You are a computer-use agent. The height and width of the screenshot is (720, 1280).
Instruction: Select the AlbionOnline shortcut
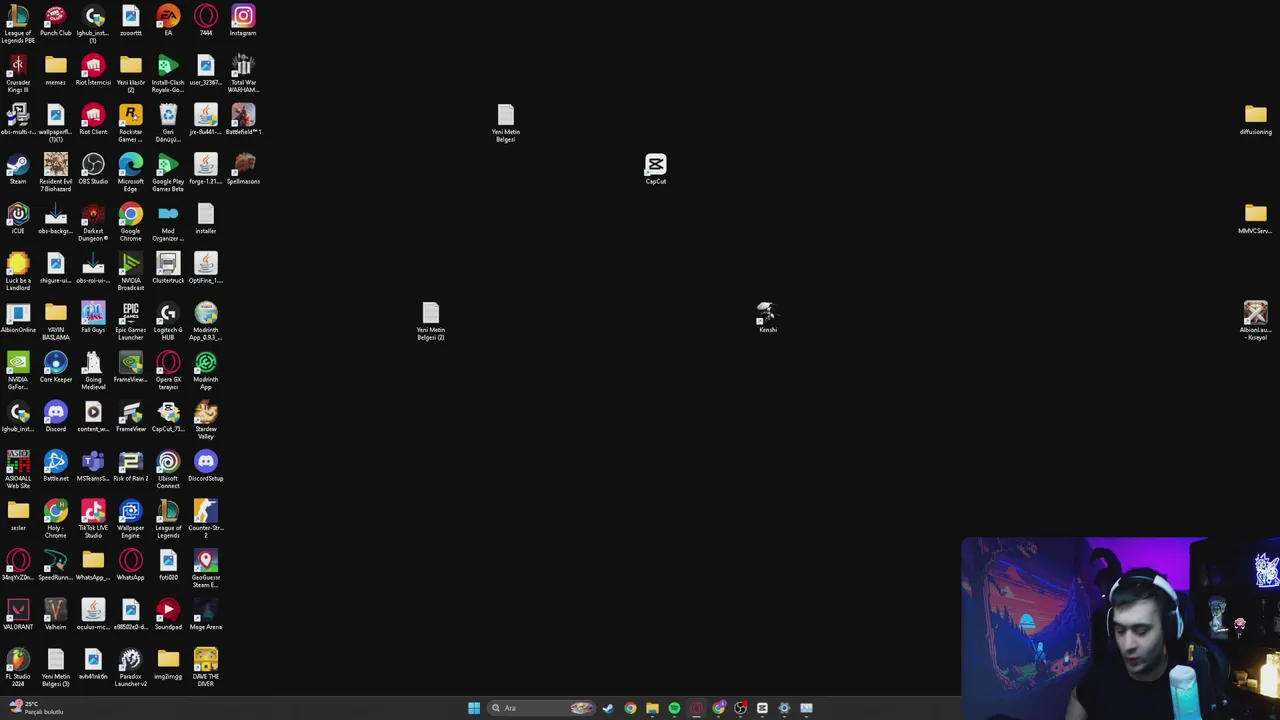pos(18,317)
